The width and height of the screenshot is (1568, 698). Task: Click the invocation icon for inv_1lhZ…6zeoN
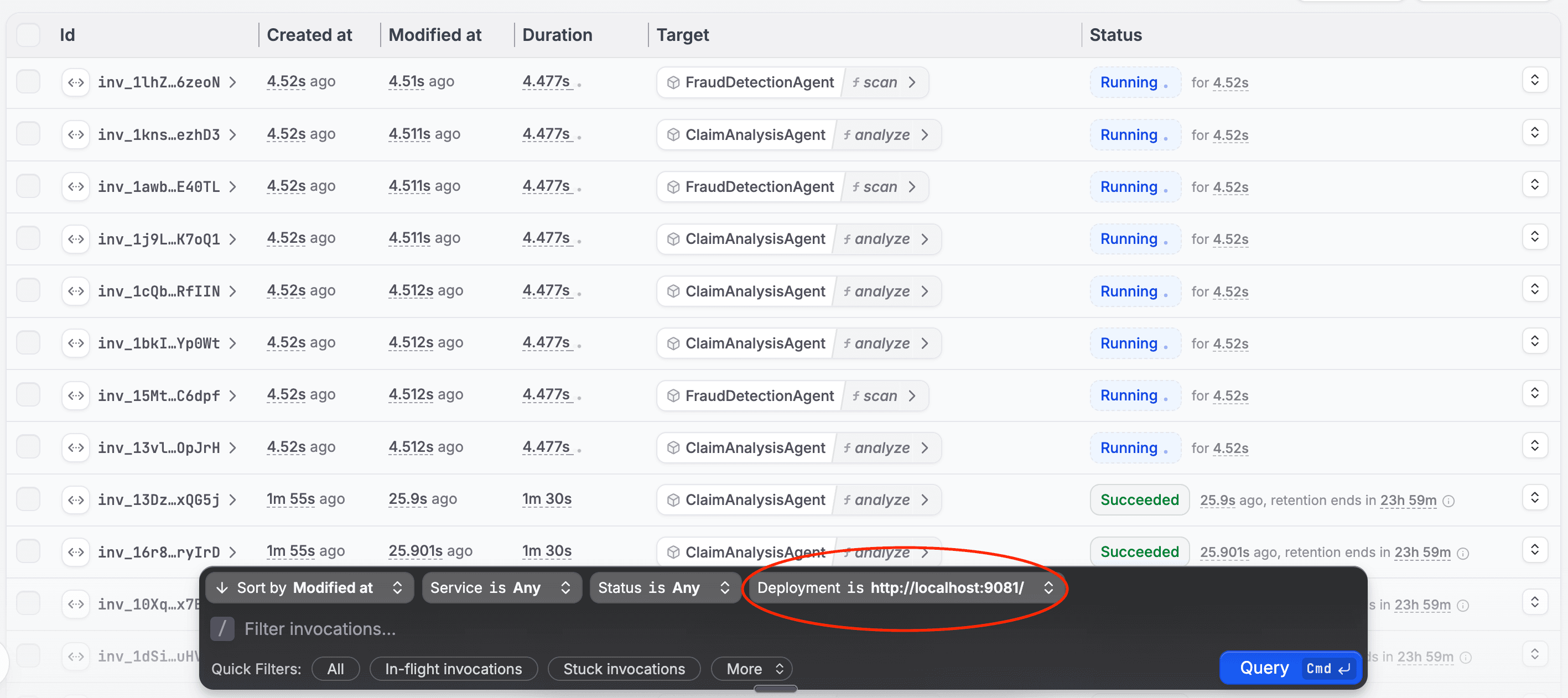click(x=76, y=82)
